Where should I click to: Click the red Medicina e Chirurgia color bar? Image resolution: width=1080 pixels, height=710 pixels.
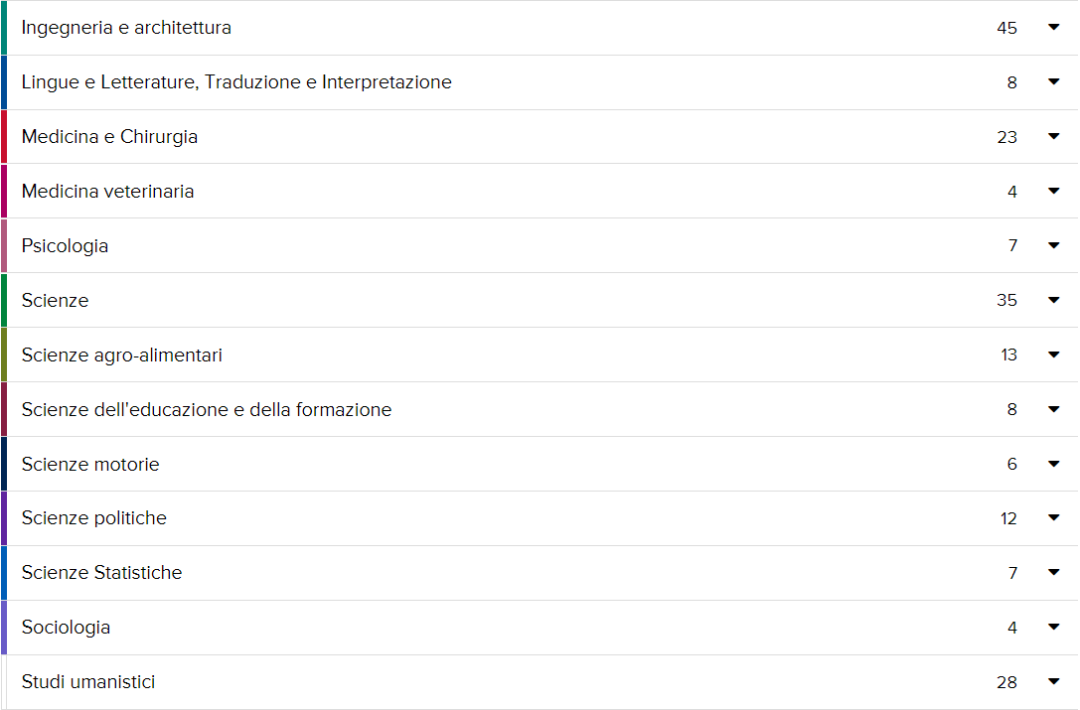tap(4, 136)
